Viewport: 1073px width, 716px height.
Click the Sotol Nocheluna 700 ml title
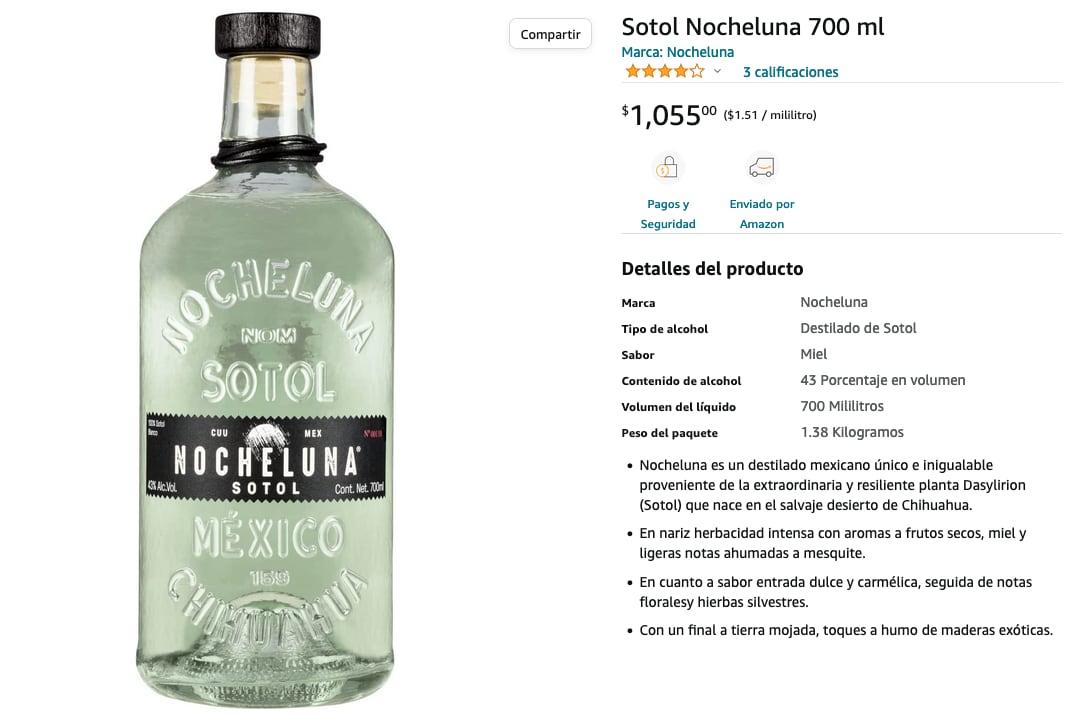pos(752,27)
